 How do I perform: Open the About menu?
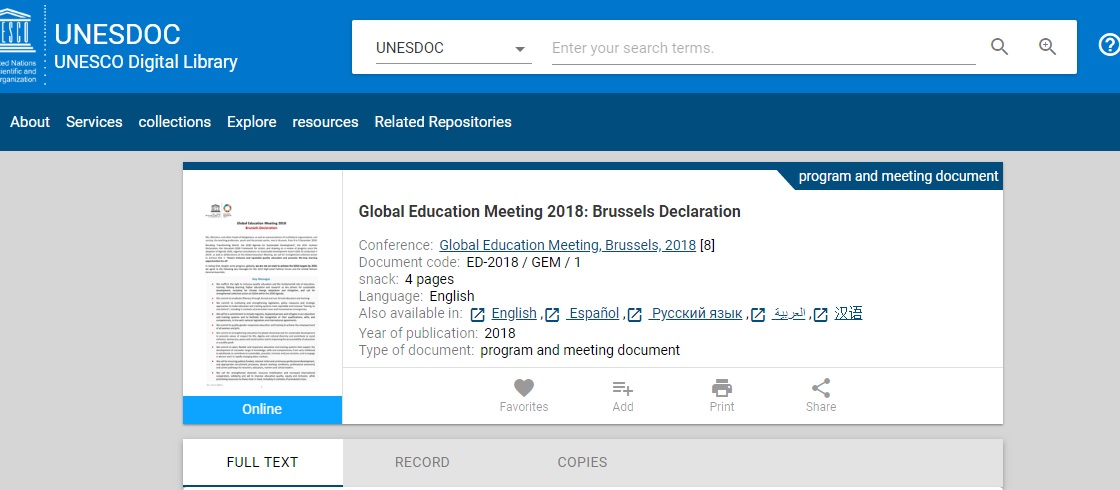coord(30,122)
